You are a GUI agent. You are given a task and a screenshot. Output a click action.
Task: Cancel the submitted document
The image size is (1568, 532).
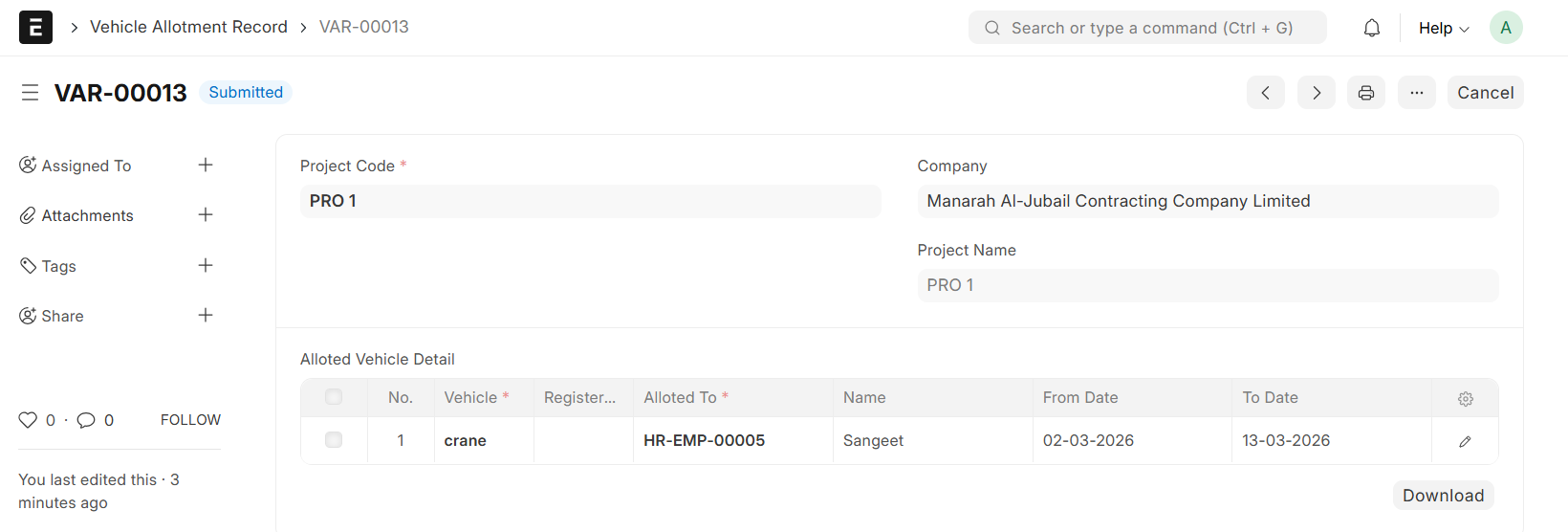coord(1484,93)
